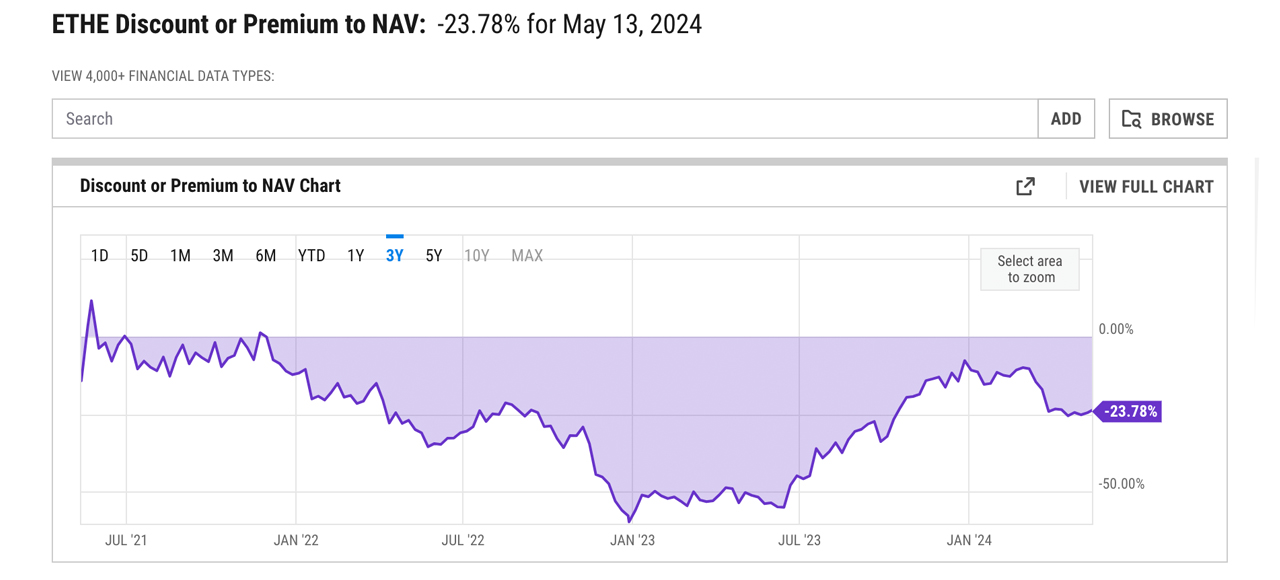
Task: Select the 1D time range
Action: point(100,256)
